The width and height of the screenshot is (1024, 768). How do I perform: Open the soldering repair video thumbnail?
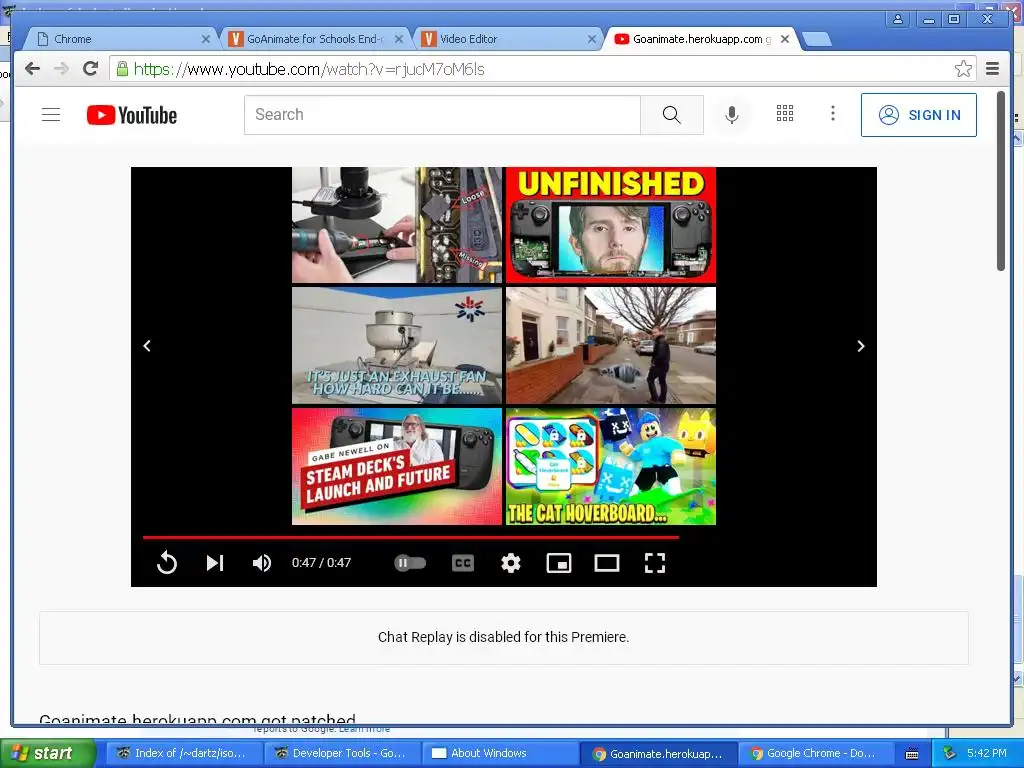(397, 225)
